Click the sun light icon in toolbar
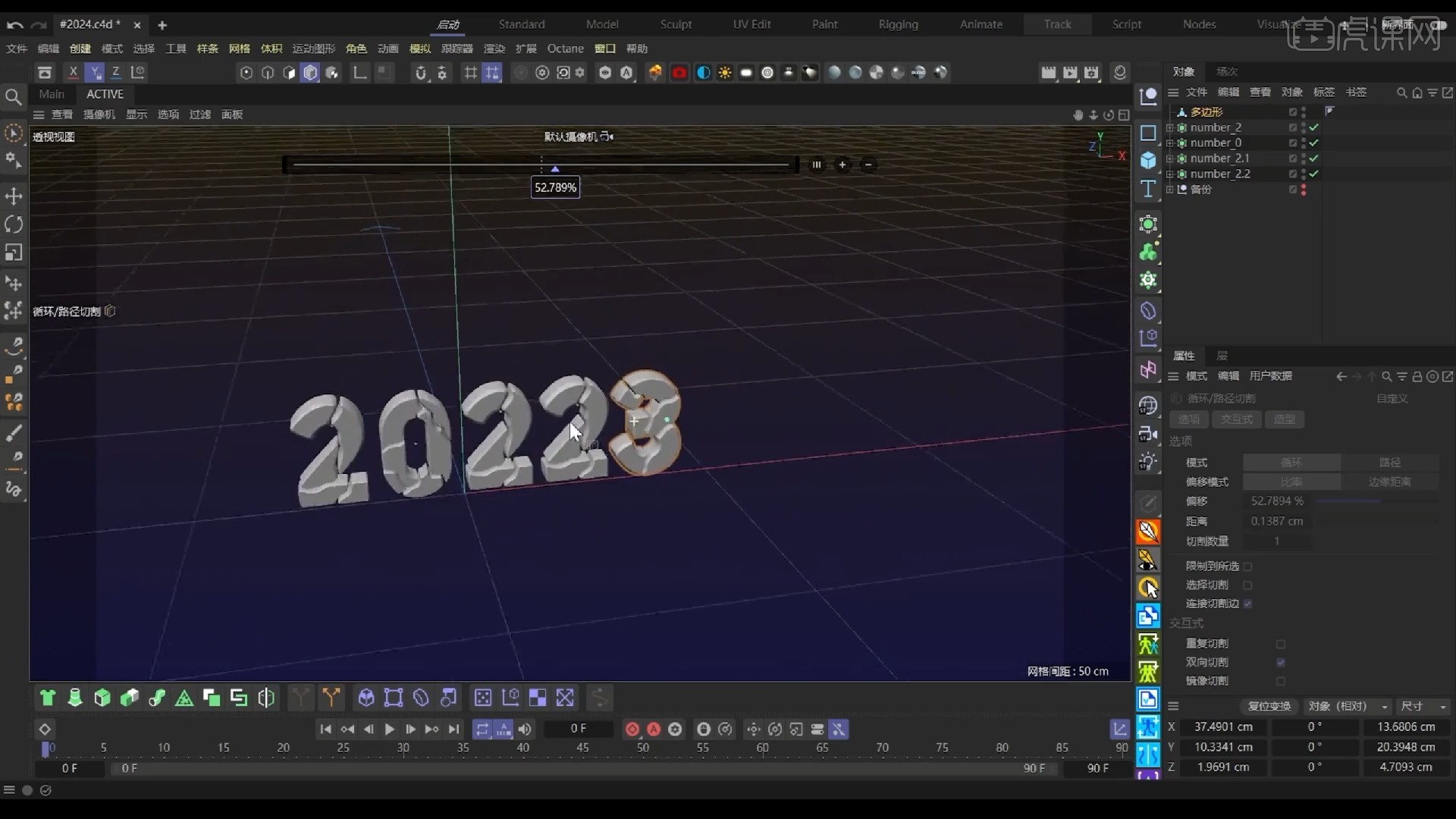 (725, 73)
